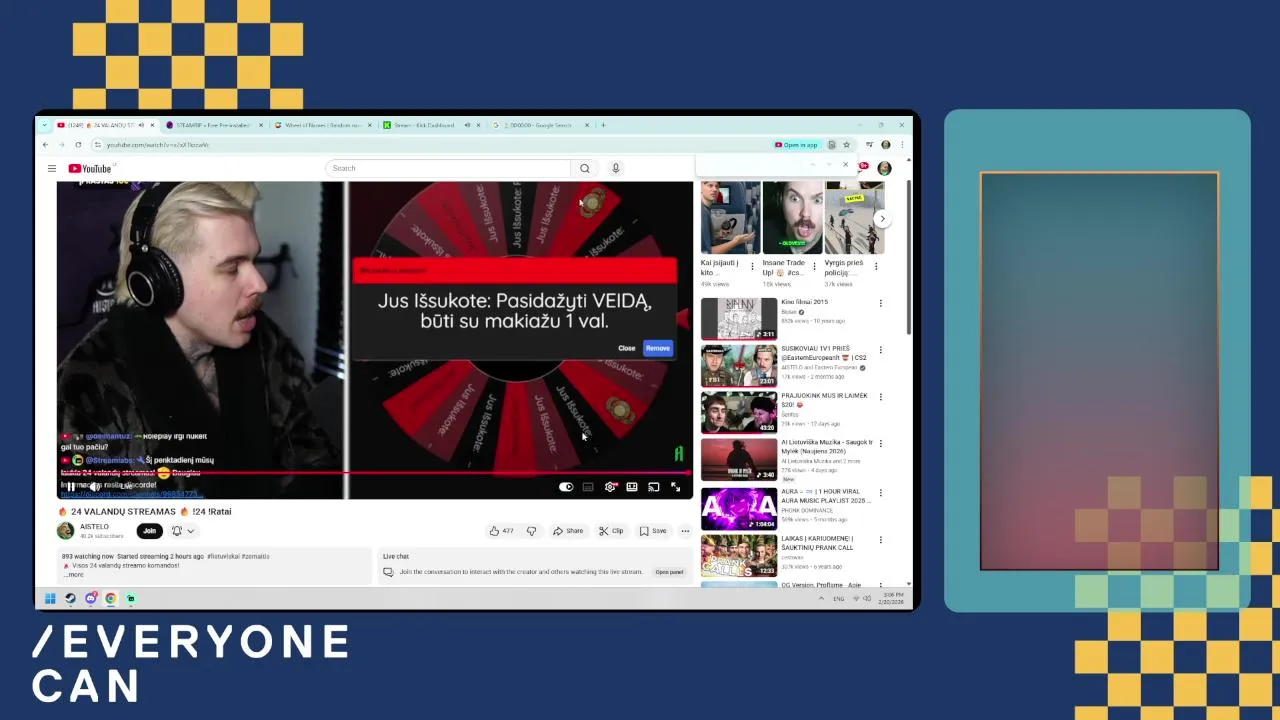Click the Join membership button
Screen dimensions: 1280x720
[149, 531]
